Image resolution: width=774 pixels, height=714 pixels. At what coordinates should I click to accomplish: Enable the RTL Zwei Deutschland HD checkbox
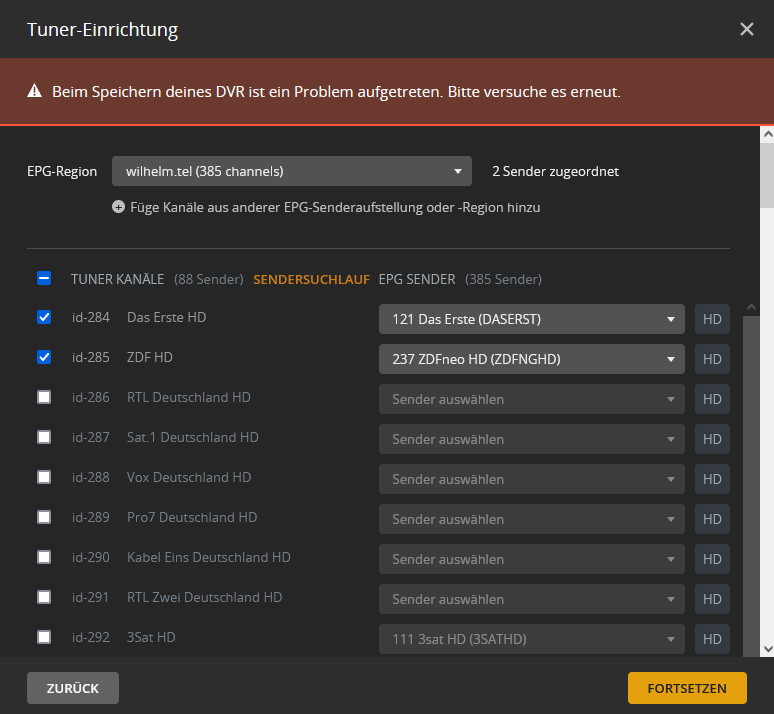44,597
